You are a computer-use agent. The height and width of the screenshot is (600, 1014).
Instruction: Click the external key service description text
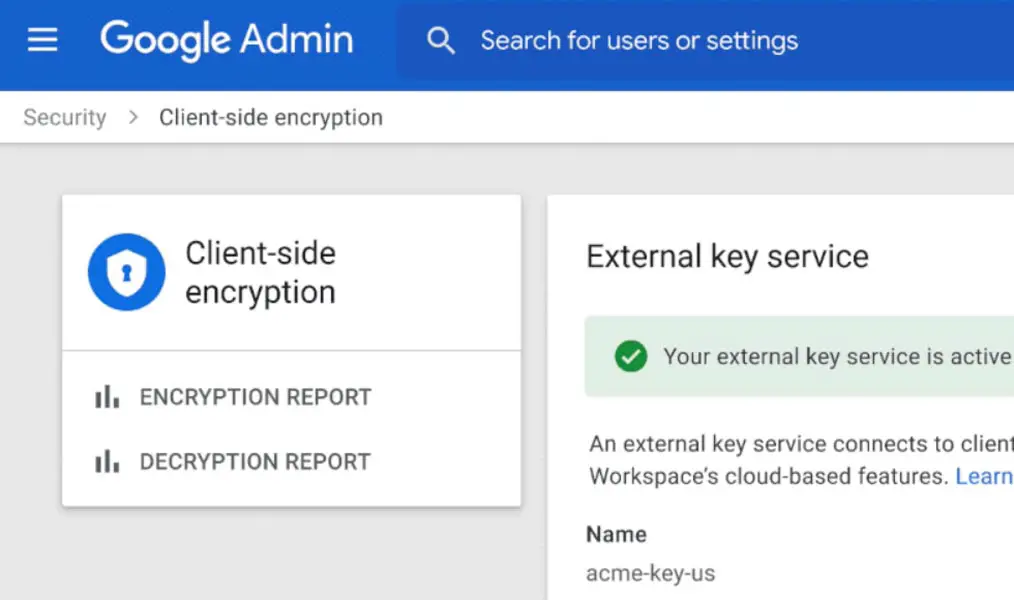pos(801,460)
